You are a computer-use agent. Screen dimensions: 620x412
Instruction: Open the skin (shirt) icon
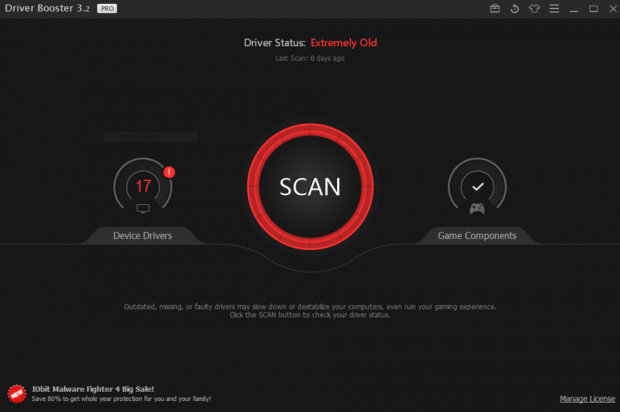point(534,9)
